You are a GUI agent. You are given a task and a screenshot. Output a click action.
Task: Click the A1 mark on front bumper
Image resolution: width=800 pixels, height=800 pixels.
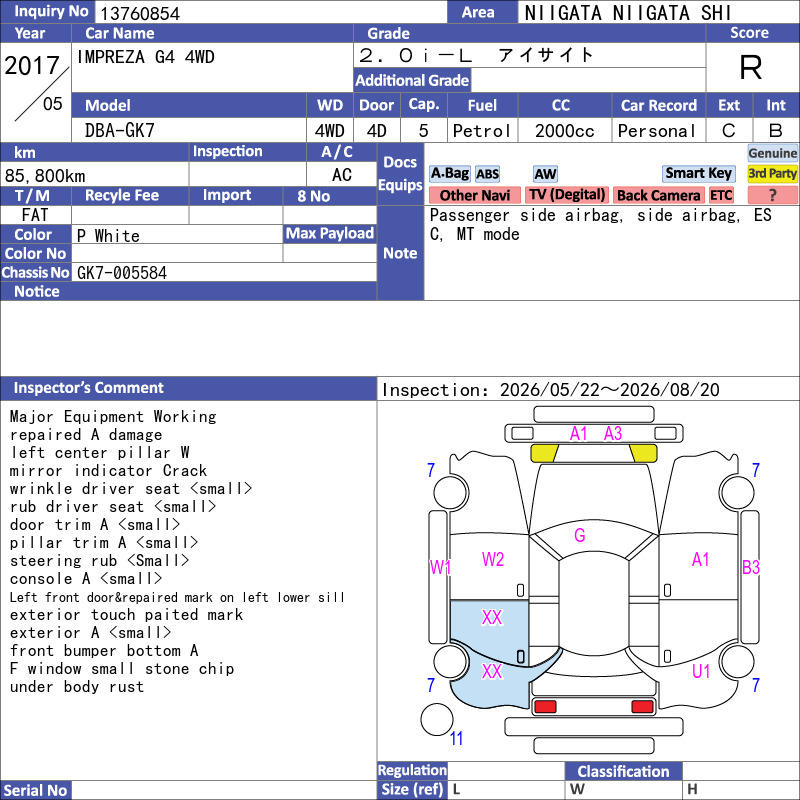[579, 434]
